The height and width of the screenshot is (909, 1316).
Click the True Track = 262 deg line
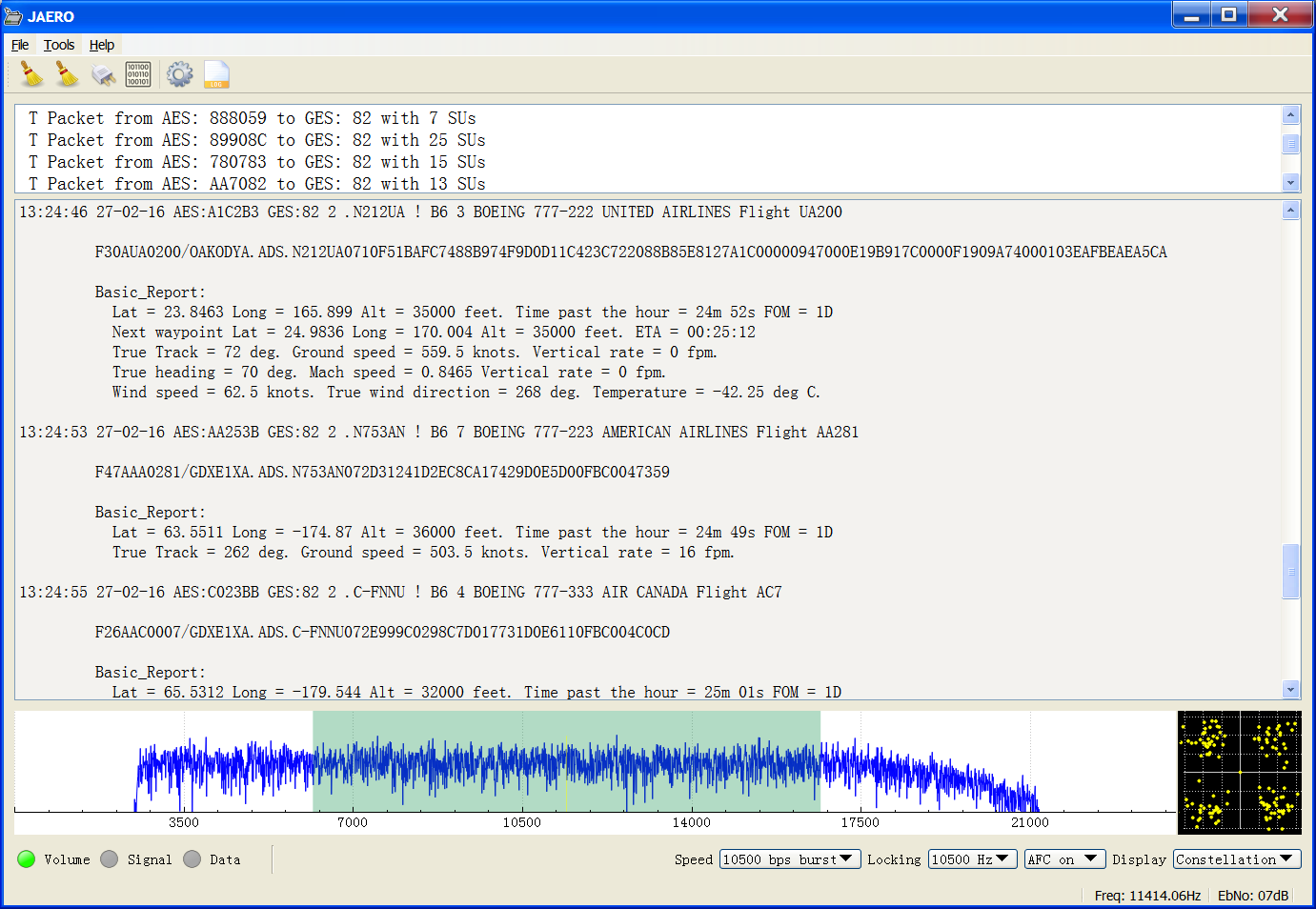(x=423, y=552)
